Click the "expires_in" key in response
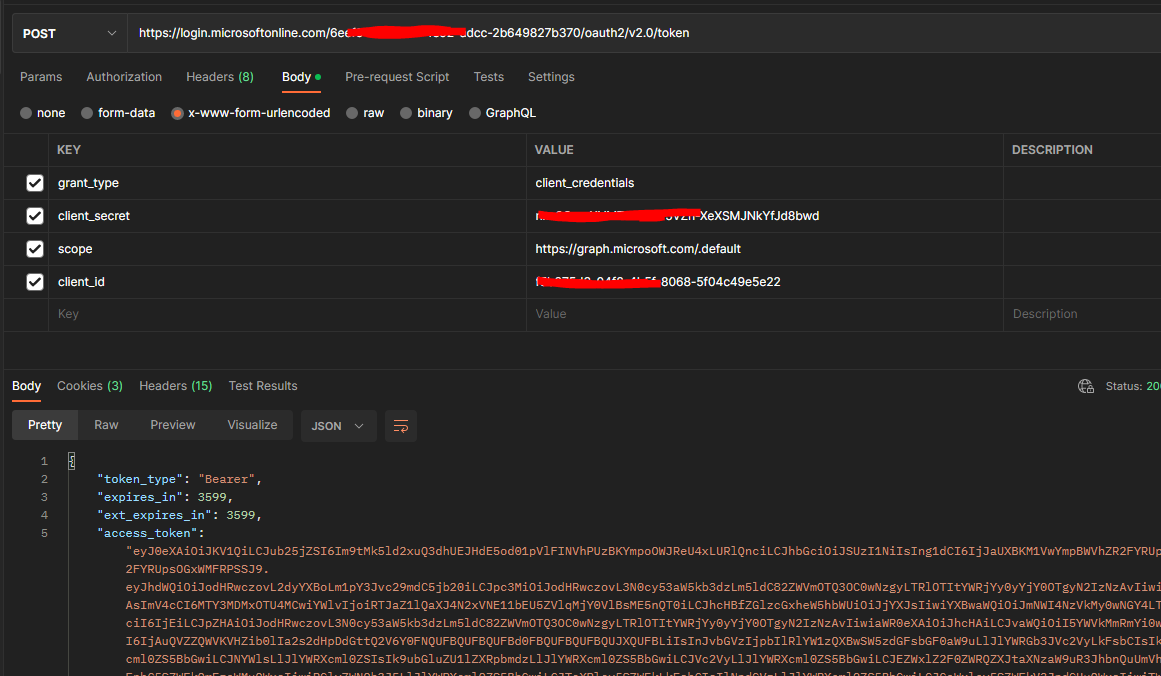 141,497
